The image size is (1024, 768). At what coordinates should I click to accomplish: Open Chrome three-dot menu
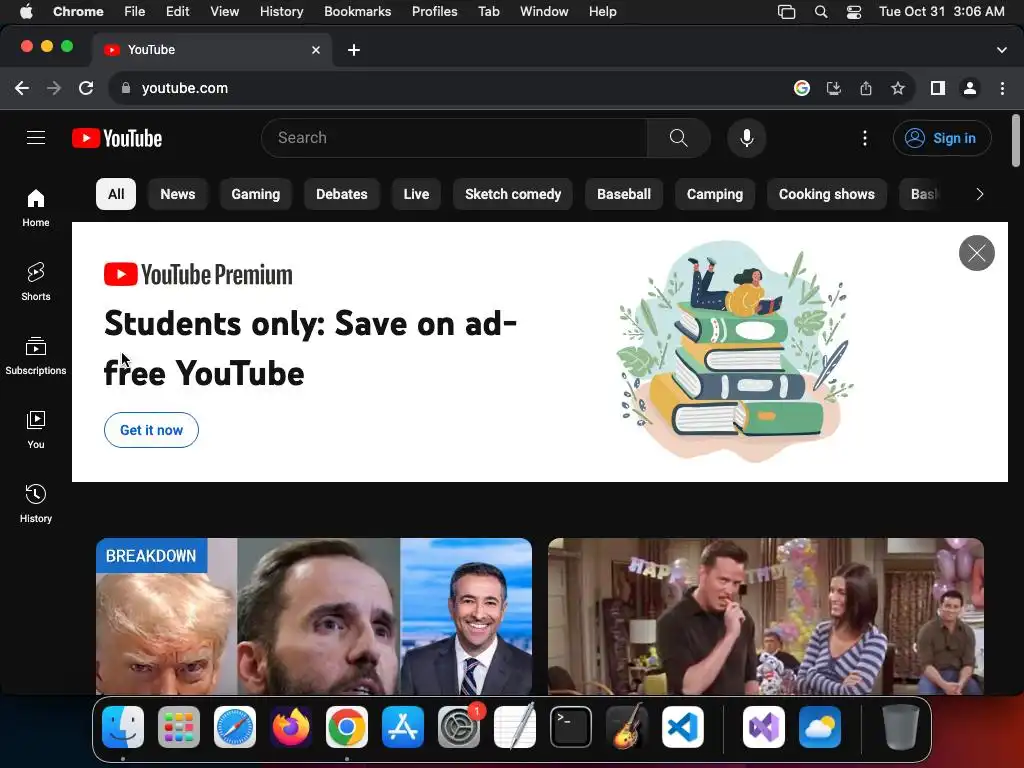coord(1002,88)
